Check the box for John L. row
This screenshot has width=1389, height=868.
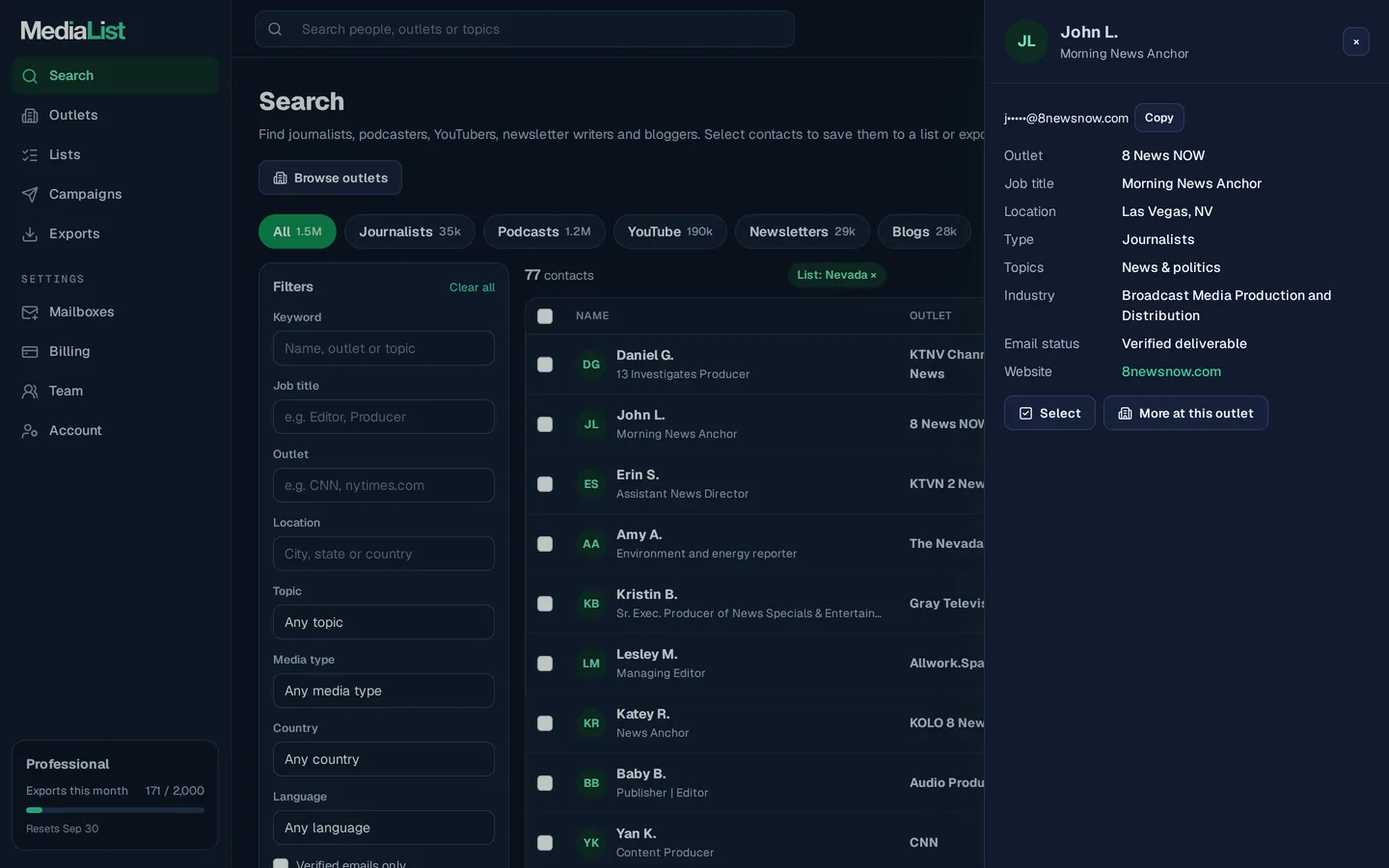[x=545, y=424]
